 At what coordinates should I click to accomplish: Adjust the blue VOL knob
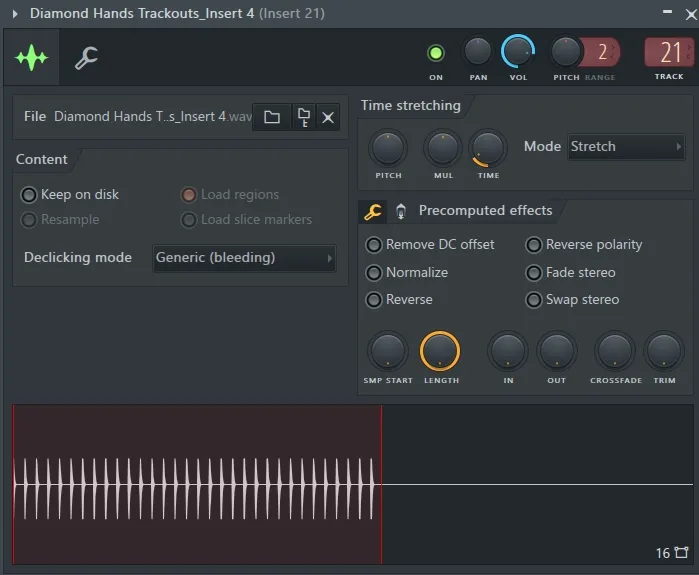518,51
